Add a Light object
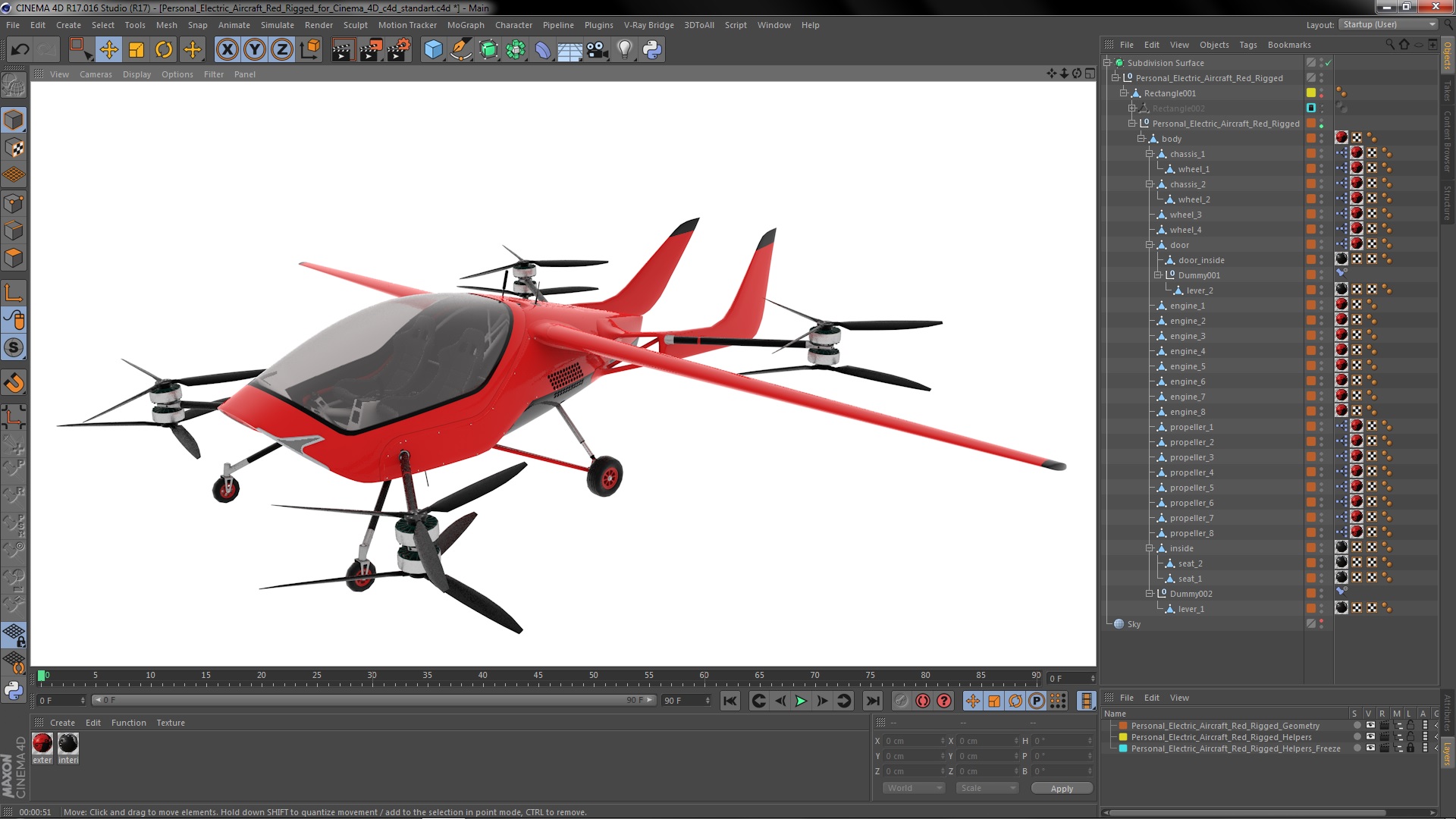 coord(625,50)
